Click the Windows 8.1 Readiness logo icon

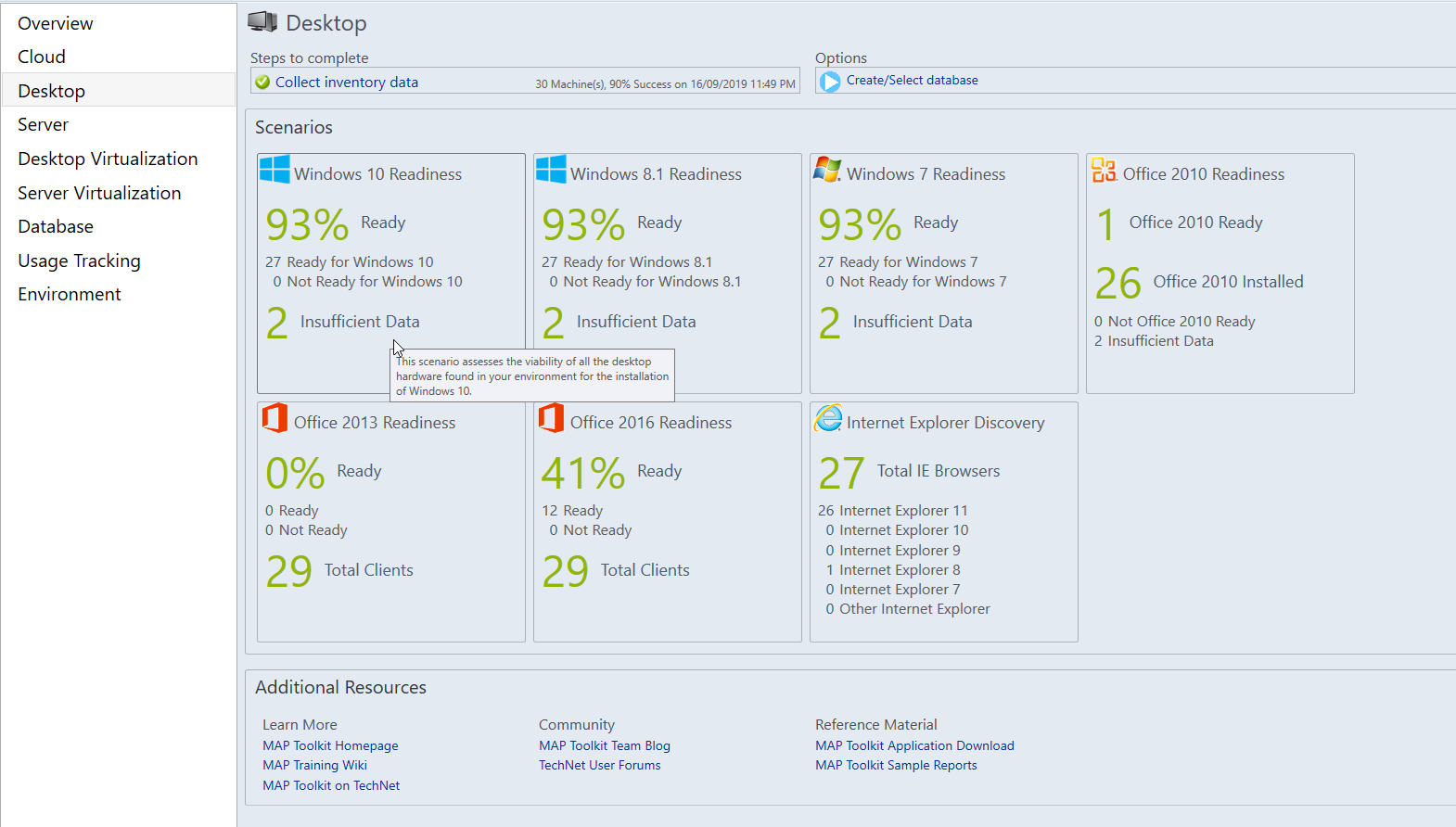coord(551,170)
